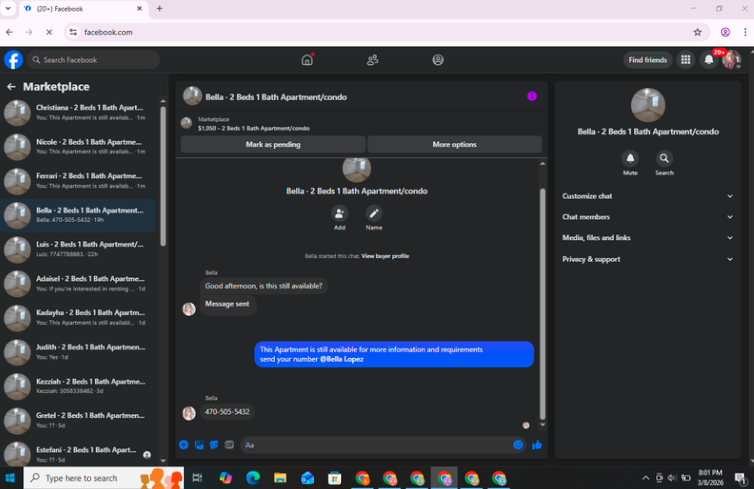The width and height of the screenshot is (754, 489).
Task: Open the profile circle icon in top navigation
Action: [438, 60]
